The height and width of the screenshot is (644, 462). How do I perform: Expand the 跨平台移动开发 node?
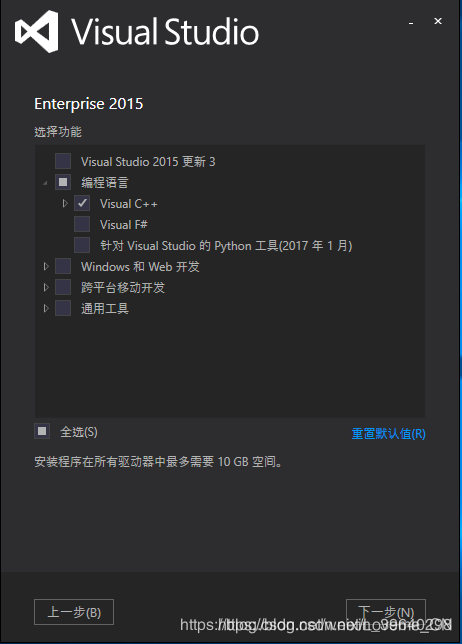click(46, 288)
